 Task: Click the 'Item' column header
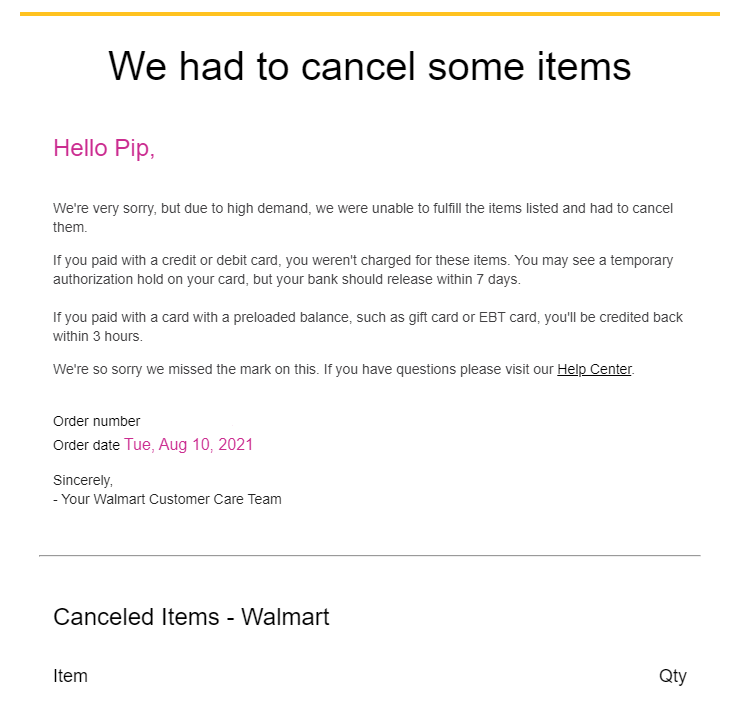70,676
